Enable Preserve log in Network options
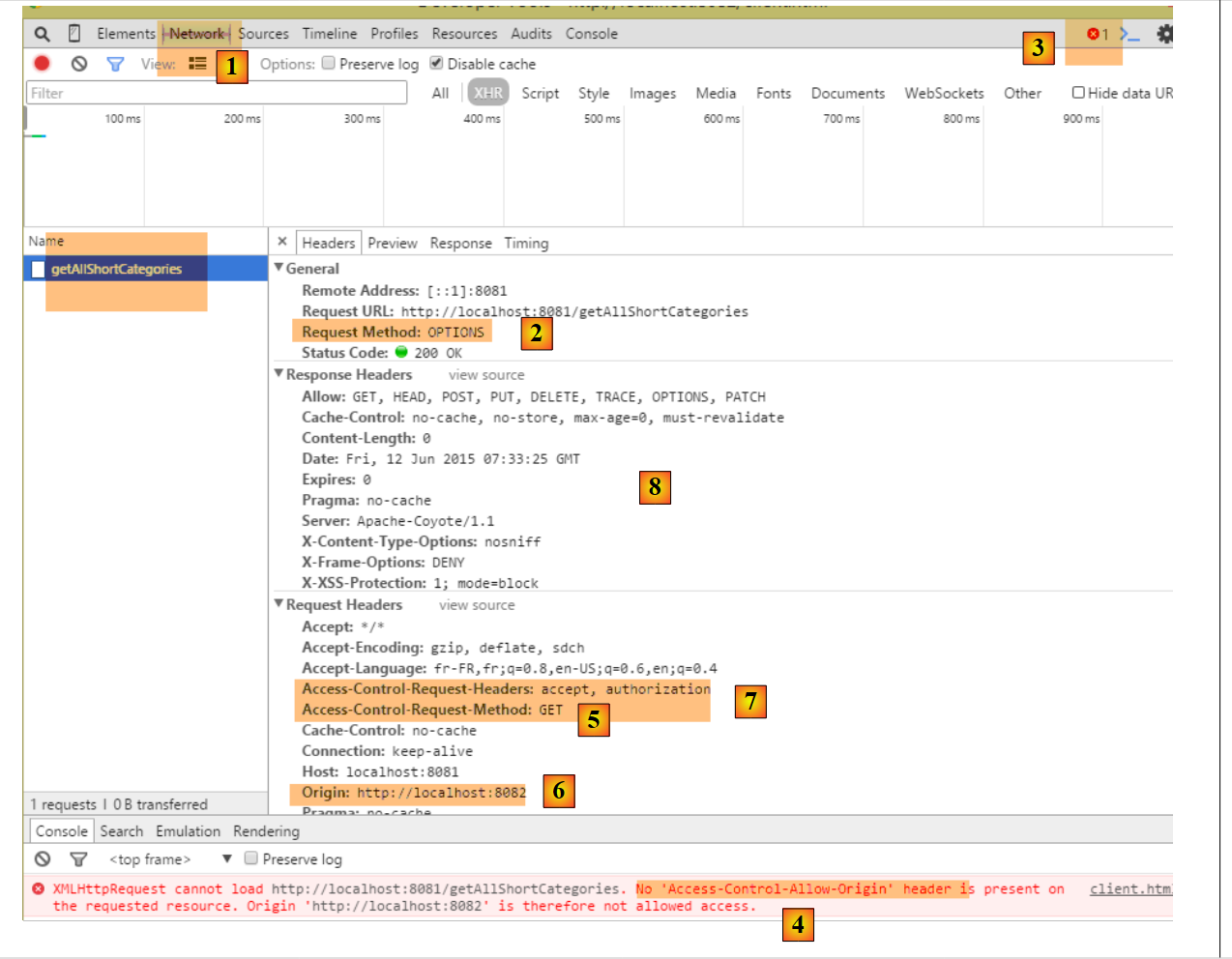Viewport: 1232px width, 959px height. pyautogui.click(x=329, y=63)
